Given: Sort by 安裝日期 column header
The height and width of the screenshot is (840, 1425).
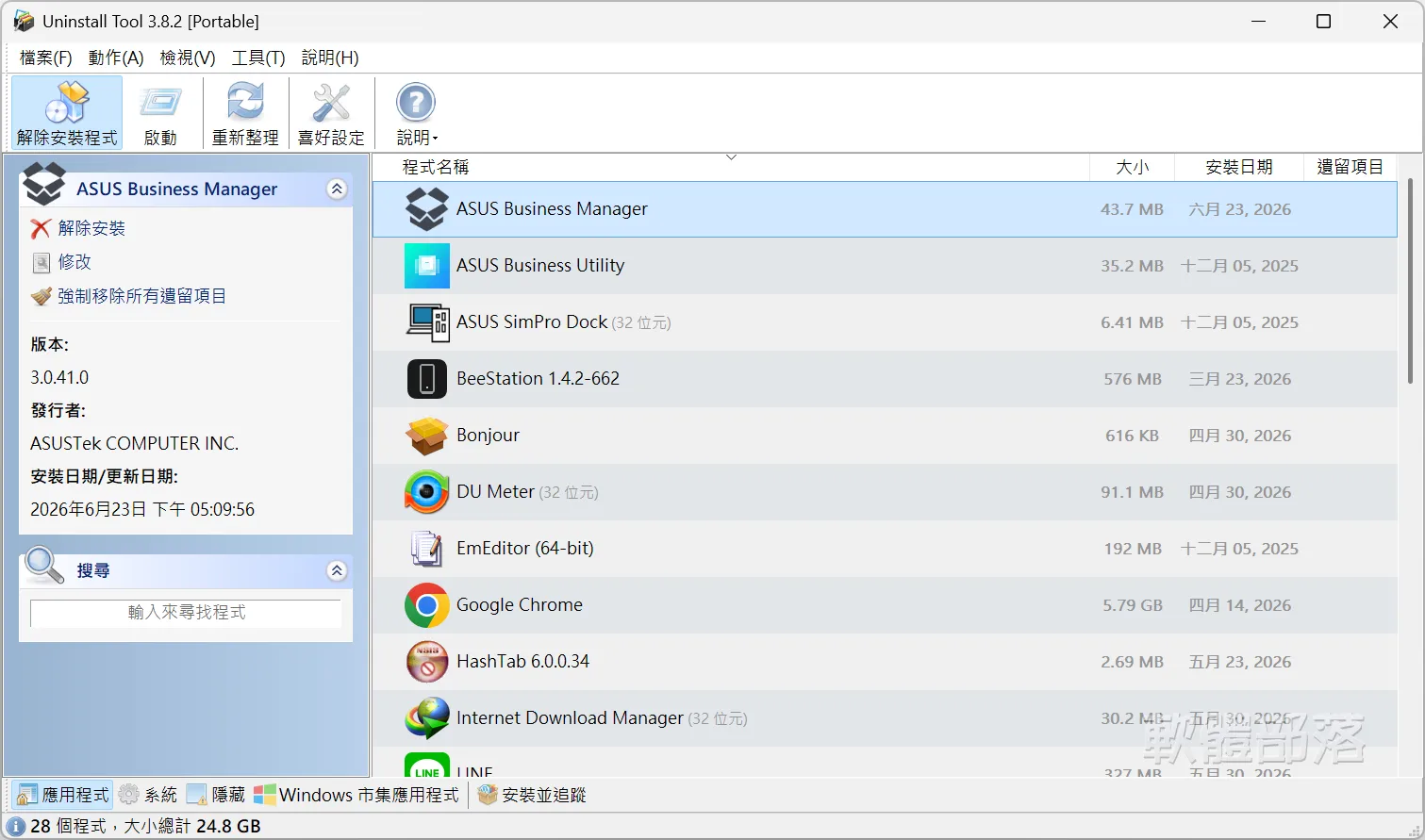Looking at the screenshot, I should 1239,167.
